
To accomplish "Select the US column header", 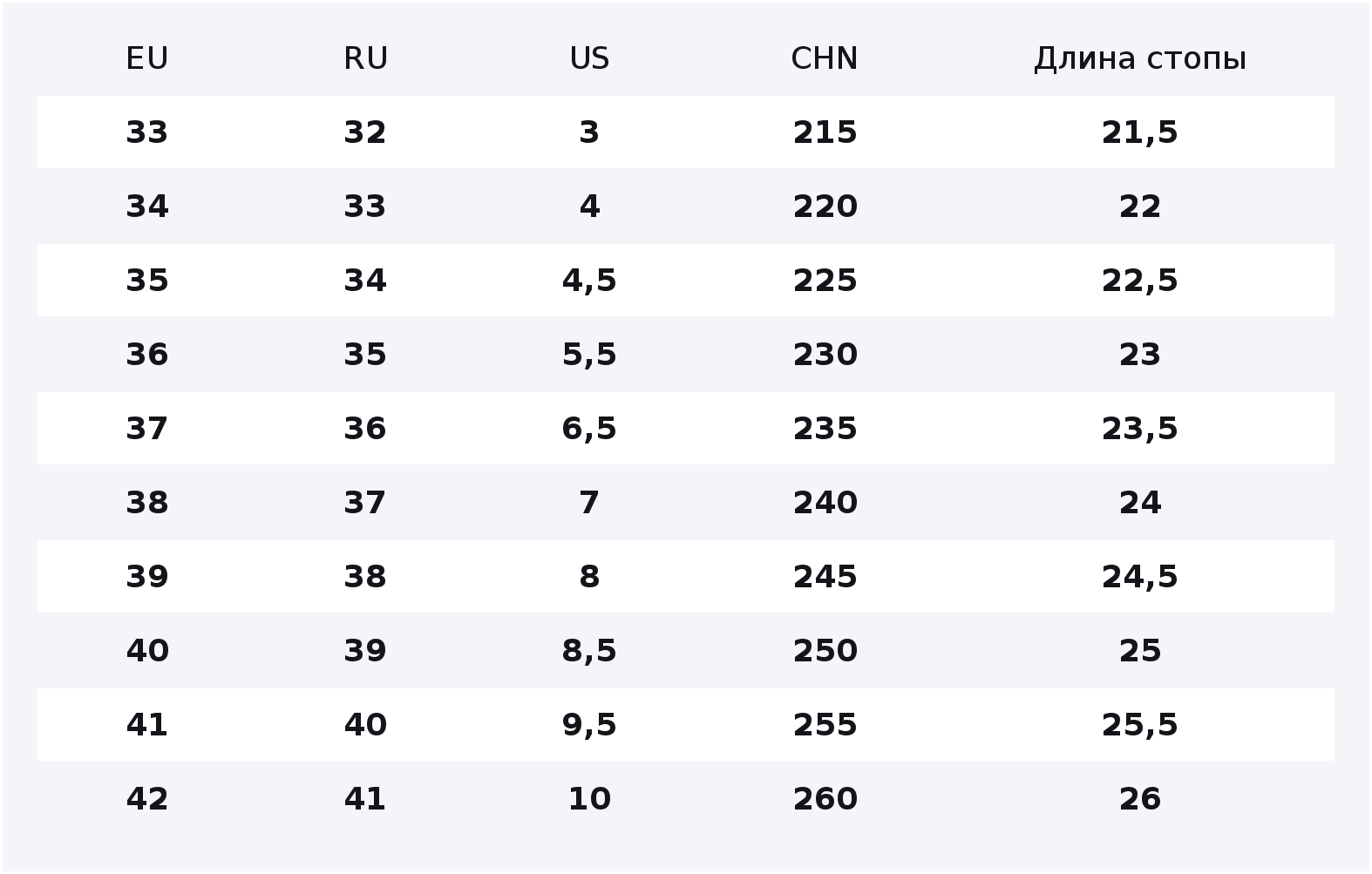I will [x=589, y=58].
